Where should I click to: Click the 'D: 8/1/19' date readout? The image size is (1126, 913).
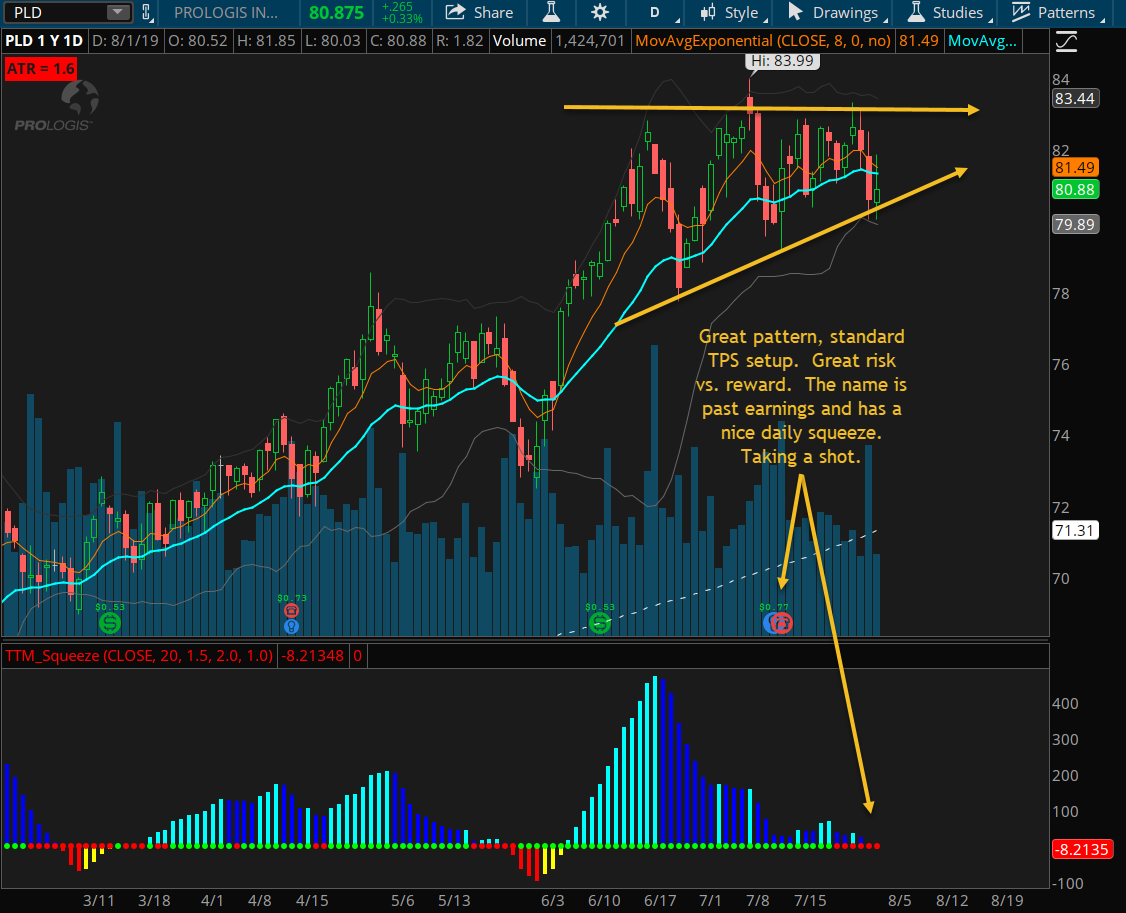pos(126,41)
